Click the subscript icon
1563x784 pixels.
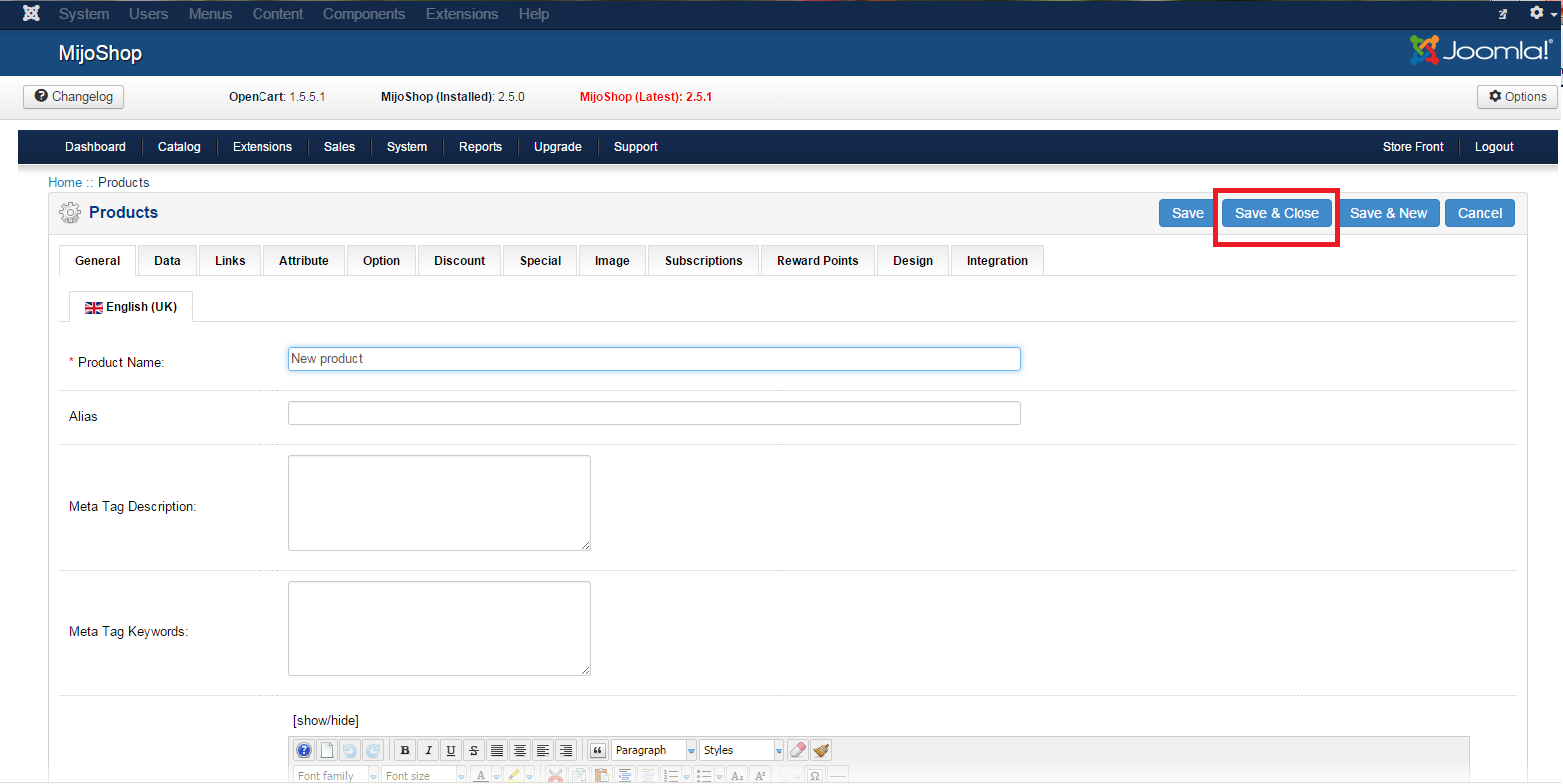(737, 775)
